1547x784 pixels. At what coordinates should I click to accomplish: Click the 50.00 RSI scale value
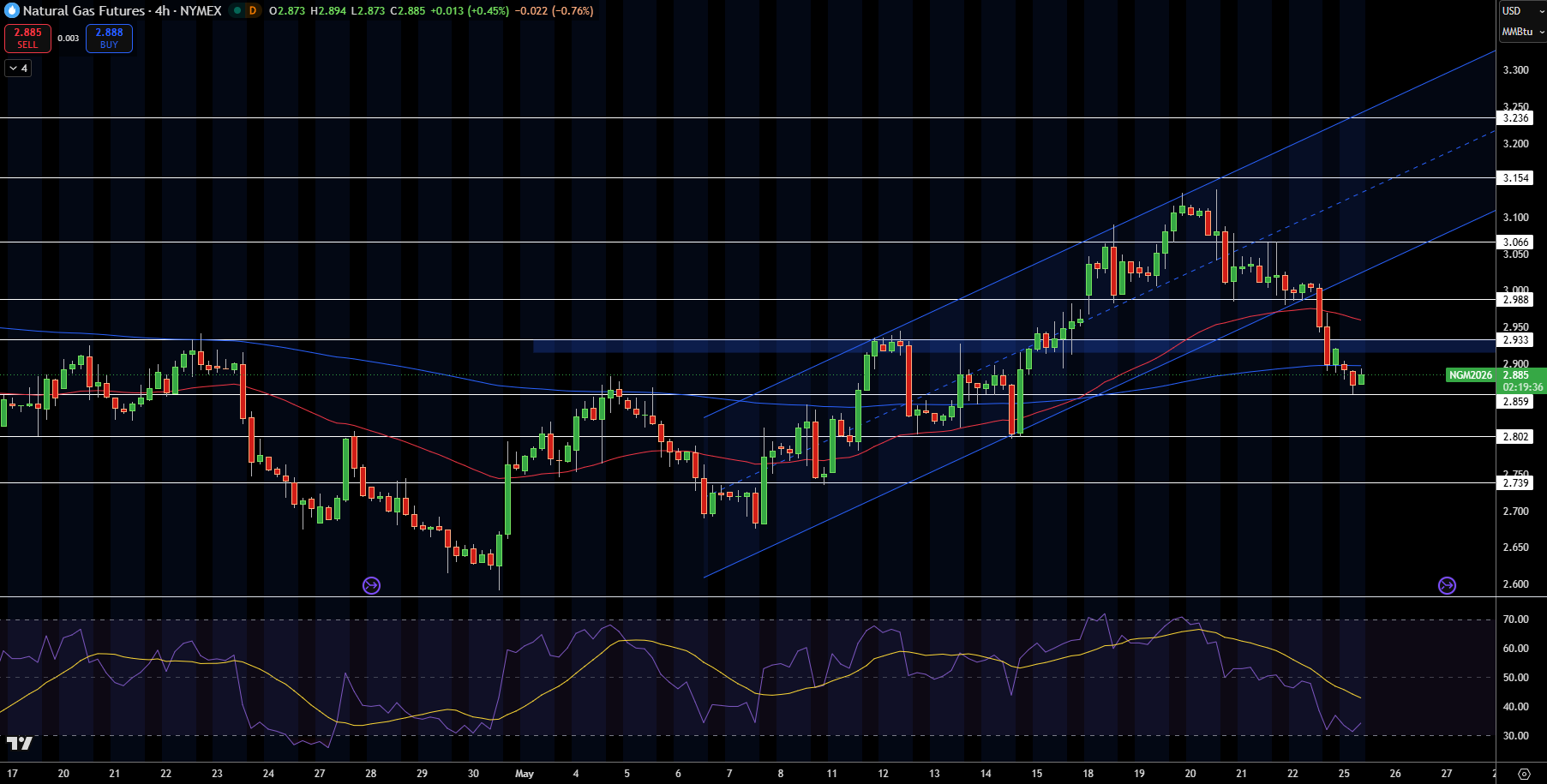[1515, 678]
